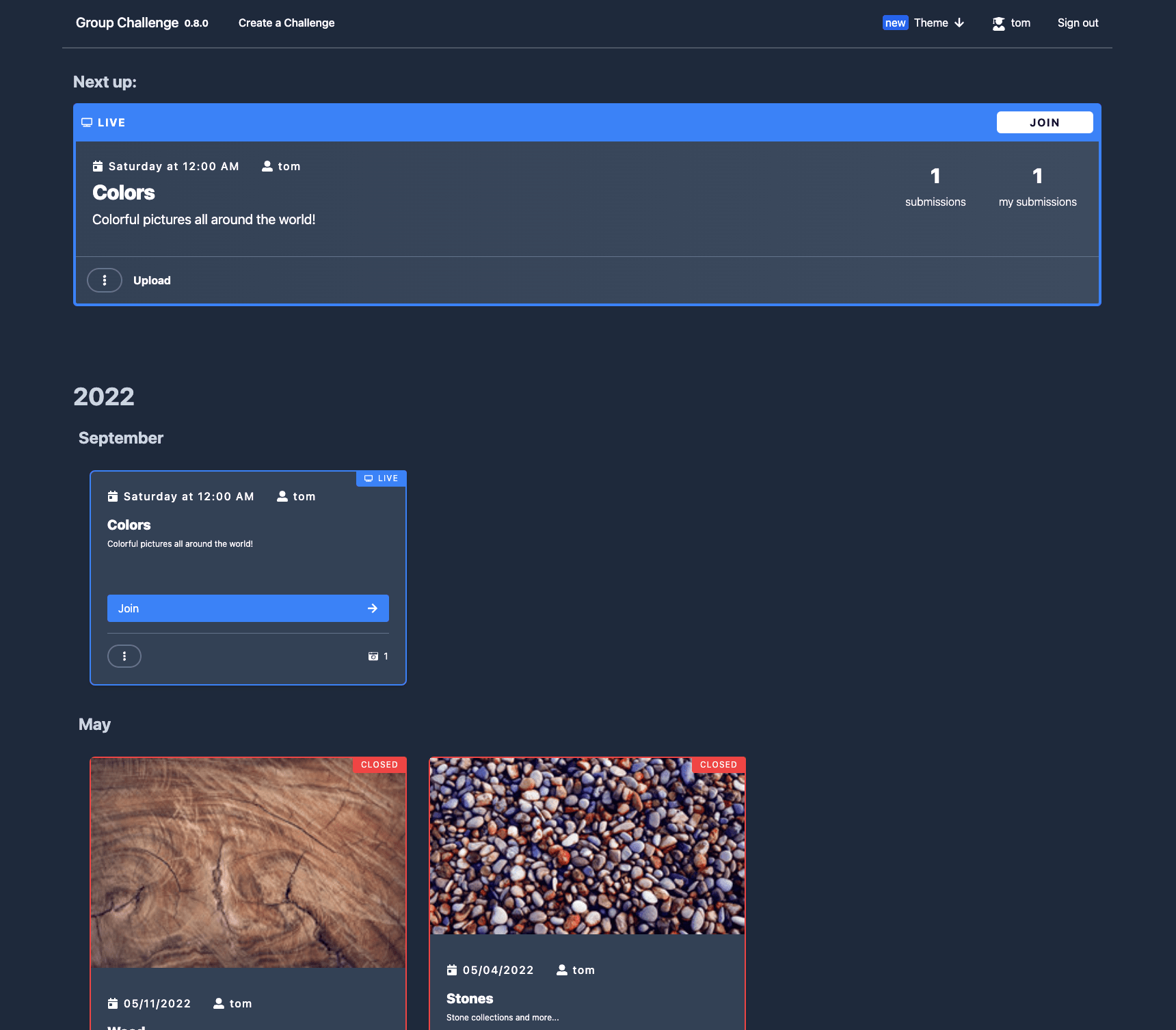Image resolution: width=1176 pixels, height=1030 pixels.
Task: Open three-dot menu on September Colors card
Action: pyautogui.click(x=124, y=656)
